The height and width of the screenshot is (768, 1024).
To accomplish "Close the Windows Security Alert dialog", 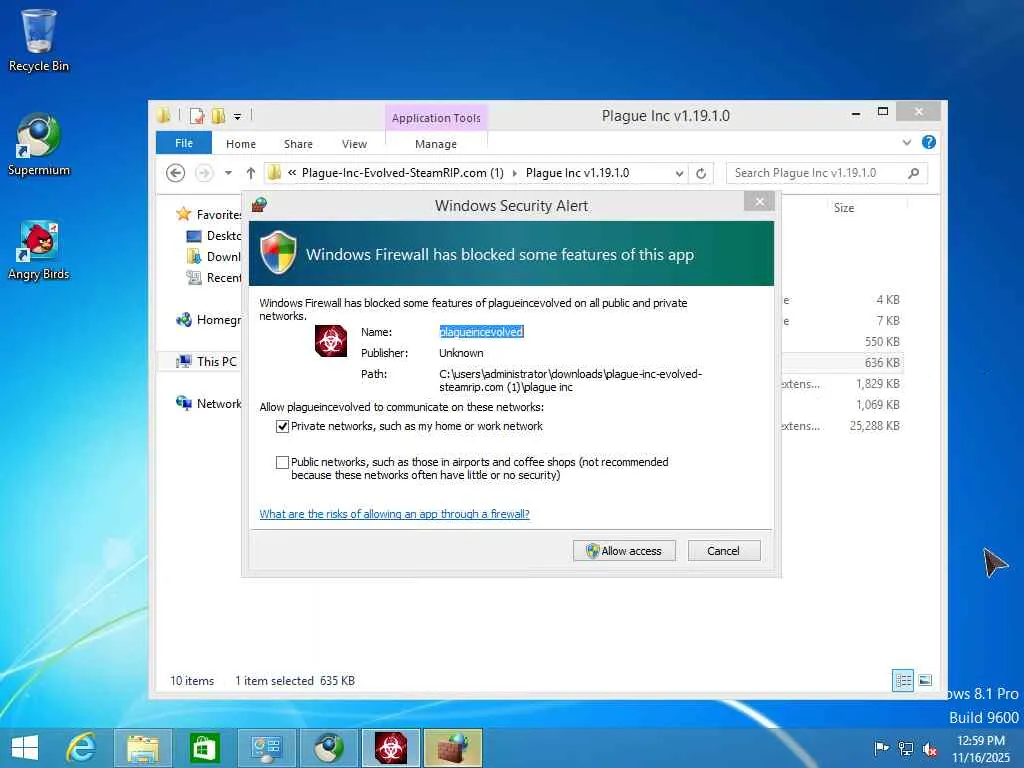I will 759,202.
